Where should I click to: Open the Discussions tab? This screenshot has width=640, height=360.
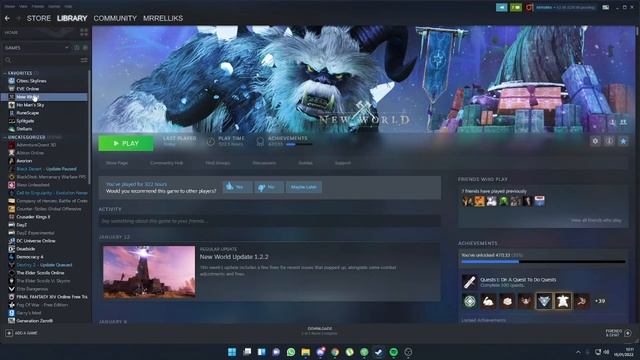[264, 163]
